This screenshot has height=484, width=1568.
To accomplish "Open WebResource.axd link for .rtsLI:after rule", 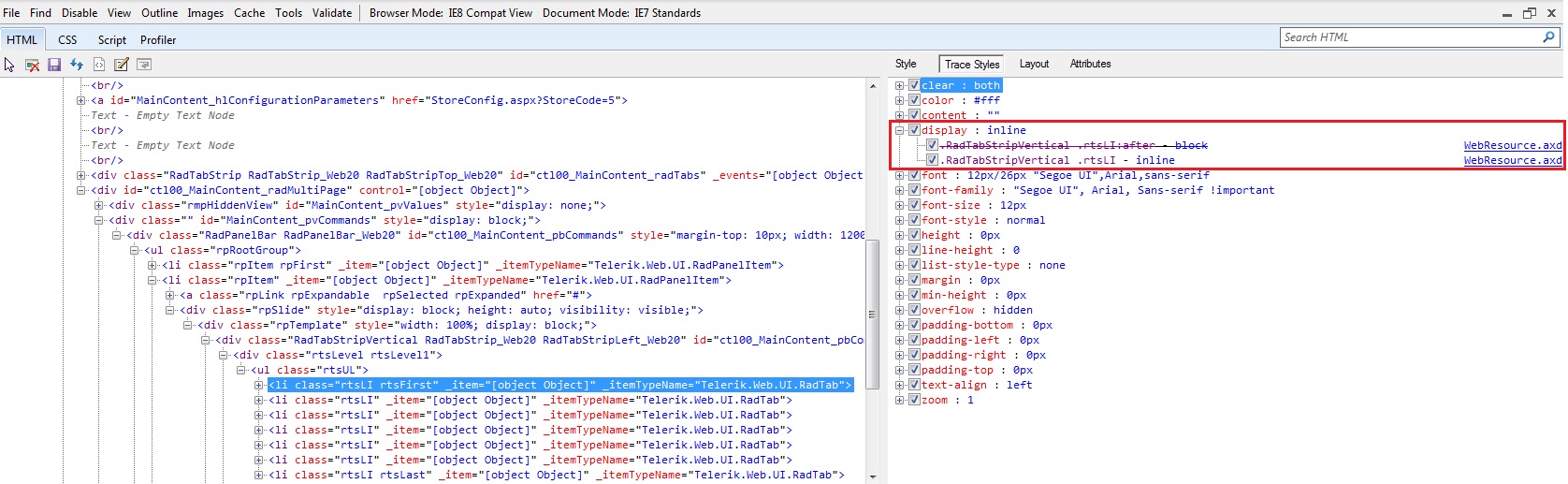I will pos(1513,145).
